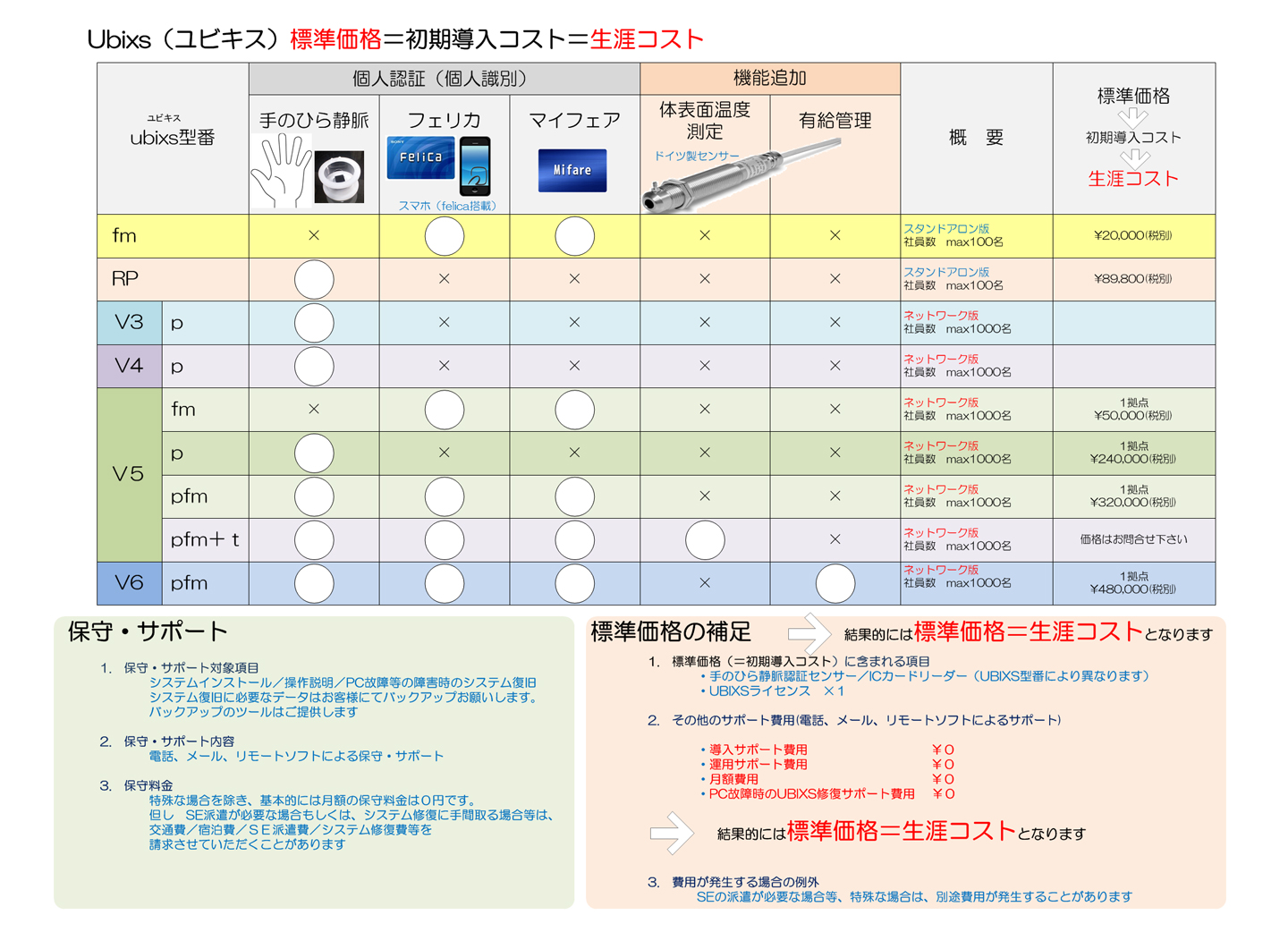Click the blue FeliCa card image
1288x932 pixels.
point(420,157)
